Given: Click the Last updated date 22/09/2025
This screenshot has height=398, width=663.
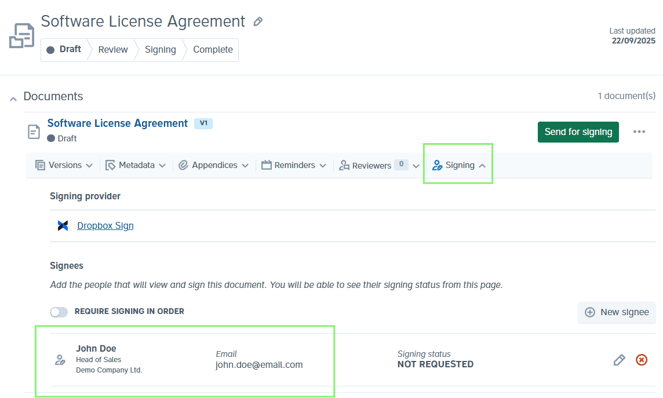Looking at the screenshot, I should 633,41.
